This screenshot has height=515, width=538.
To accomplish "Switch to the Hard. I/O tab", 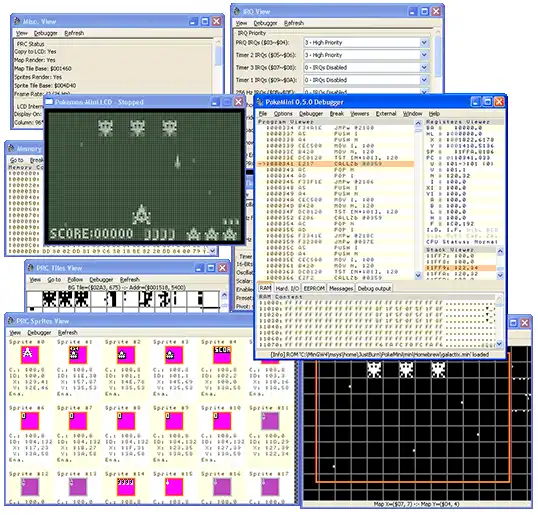I will (x=288, y=289).
